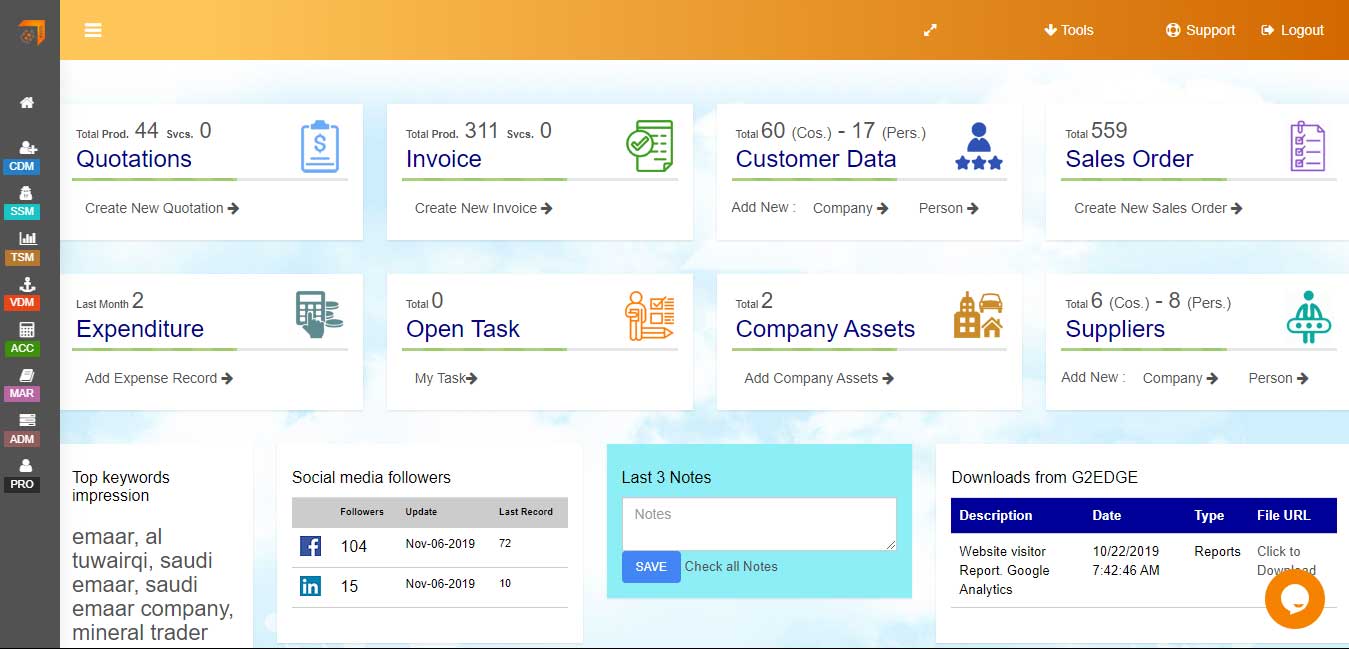Image resolution: width=1349 pixels, height=649 pixels.
Task: Open the Invoice card title
Action: pos(444,159)
